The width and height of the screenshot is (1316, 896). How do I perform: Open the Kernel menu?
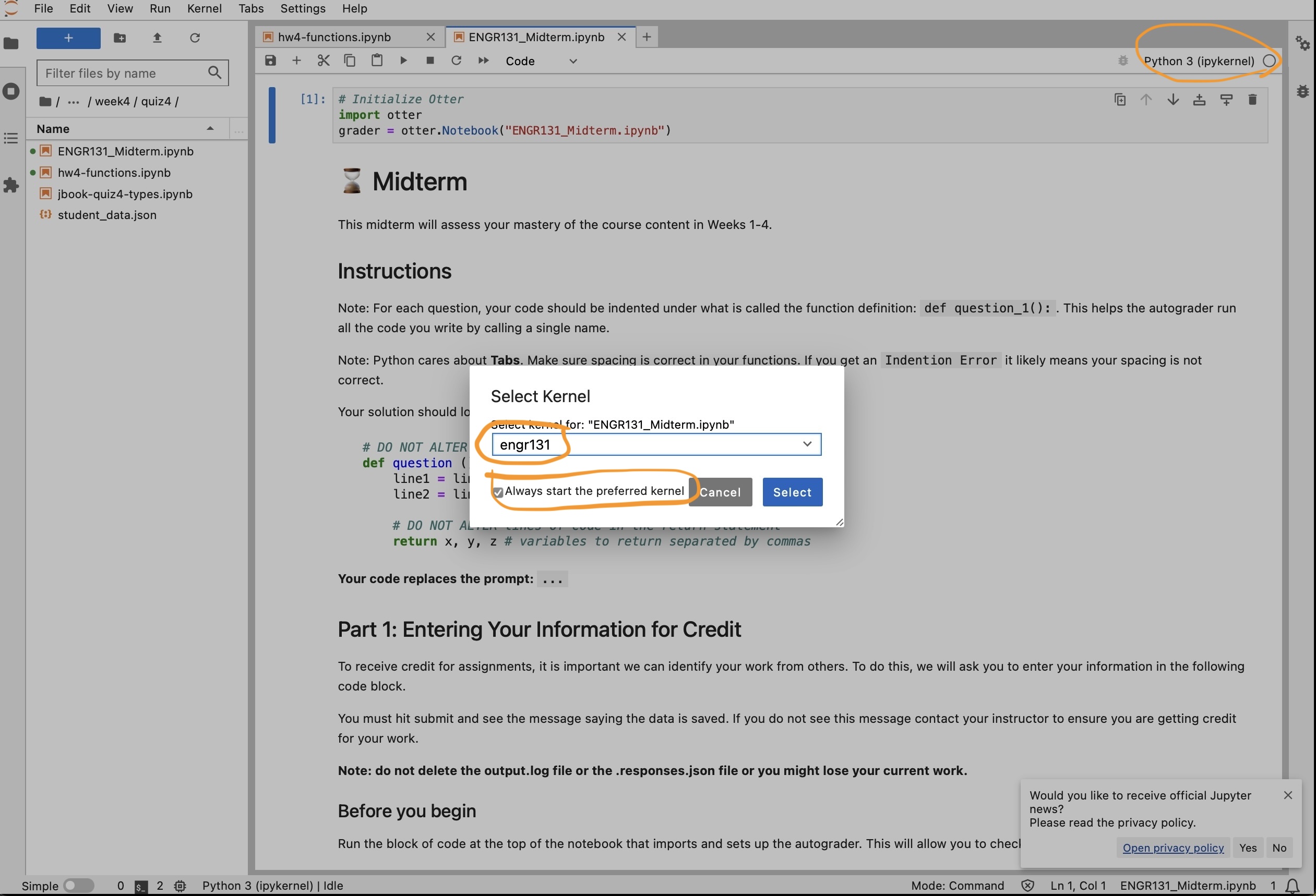205,8
